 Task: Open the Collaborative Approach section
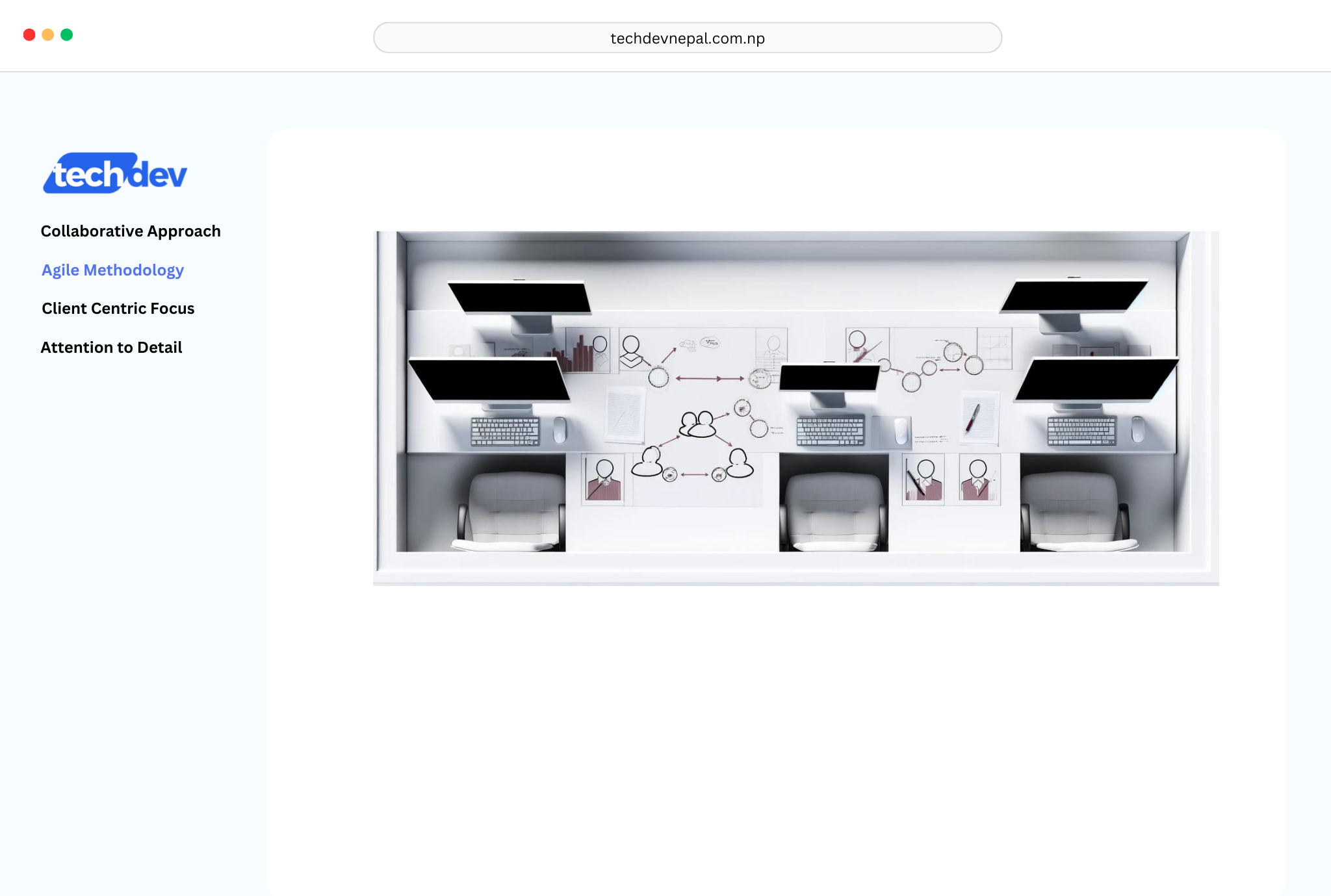coord(131,231)
